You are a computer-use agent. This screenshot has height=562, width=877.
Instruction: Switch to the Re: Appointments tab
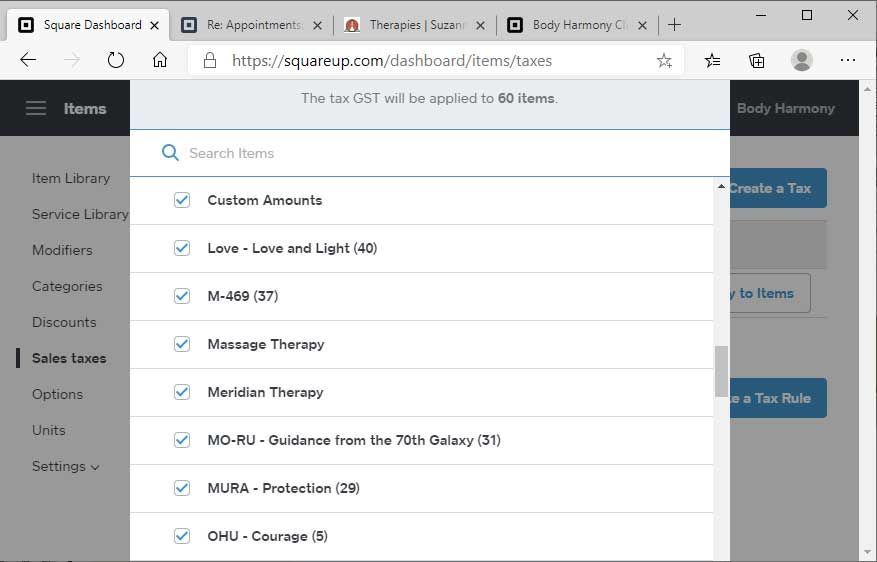tap(251, 25)
